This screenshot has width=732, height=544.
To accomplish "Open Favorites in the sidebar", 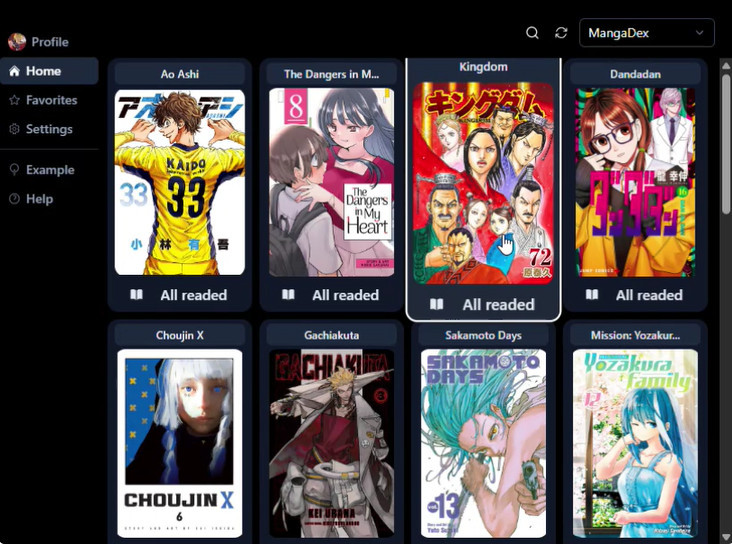I will click(49, 100).
